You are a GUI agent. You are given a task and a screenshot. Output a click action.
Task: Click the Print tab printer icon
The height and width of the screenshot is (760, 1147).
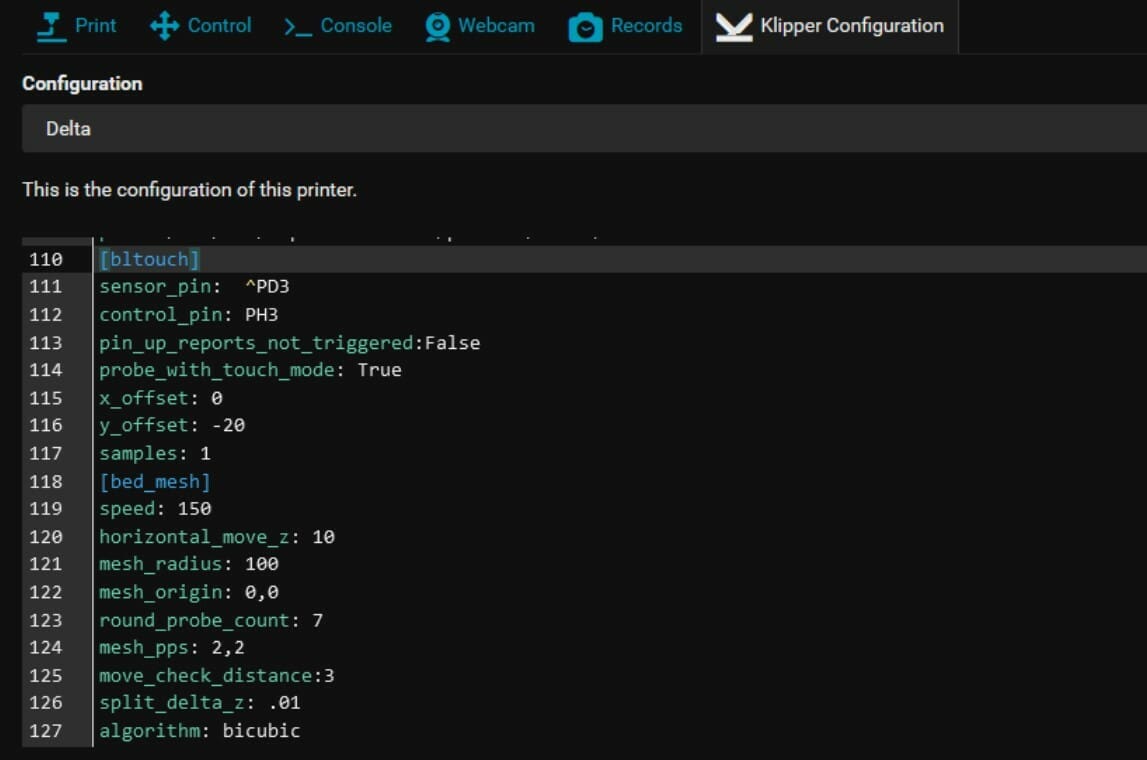50,26
